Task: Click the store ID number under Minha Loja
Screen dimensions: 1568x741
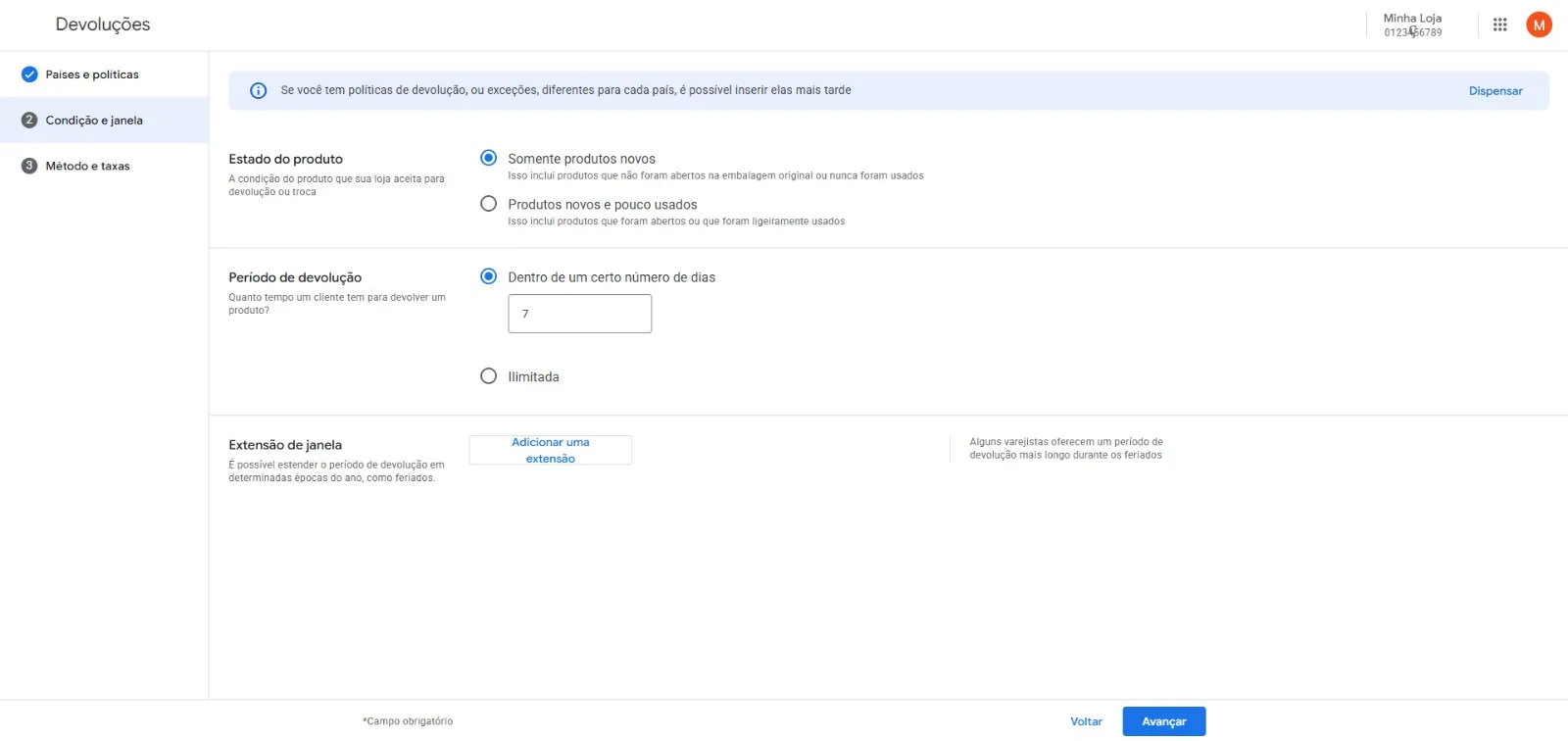Action: click(1413, 32)
